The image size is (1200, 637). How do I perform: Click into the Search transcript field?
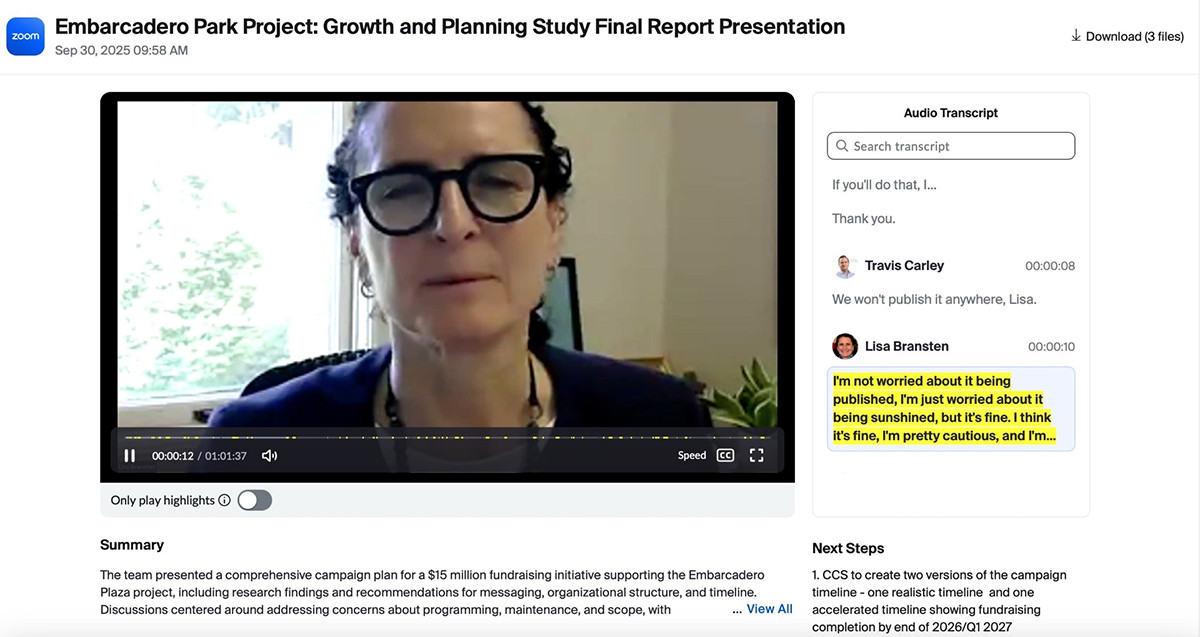(960, 146)
